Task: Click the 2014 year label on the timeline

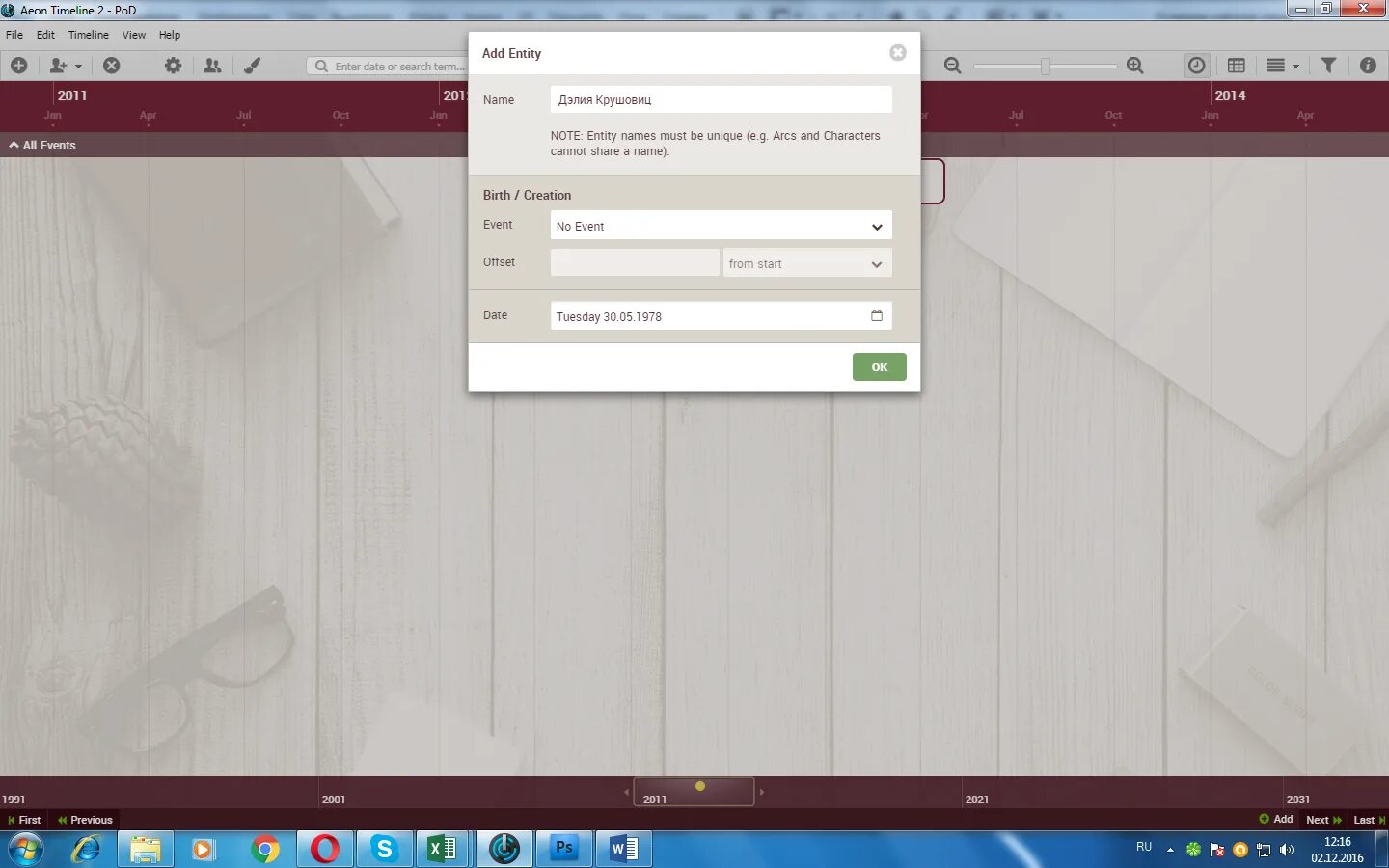Action: click(1230, 95)
